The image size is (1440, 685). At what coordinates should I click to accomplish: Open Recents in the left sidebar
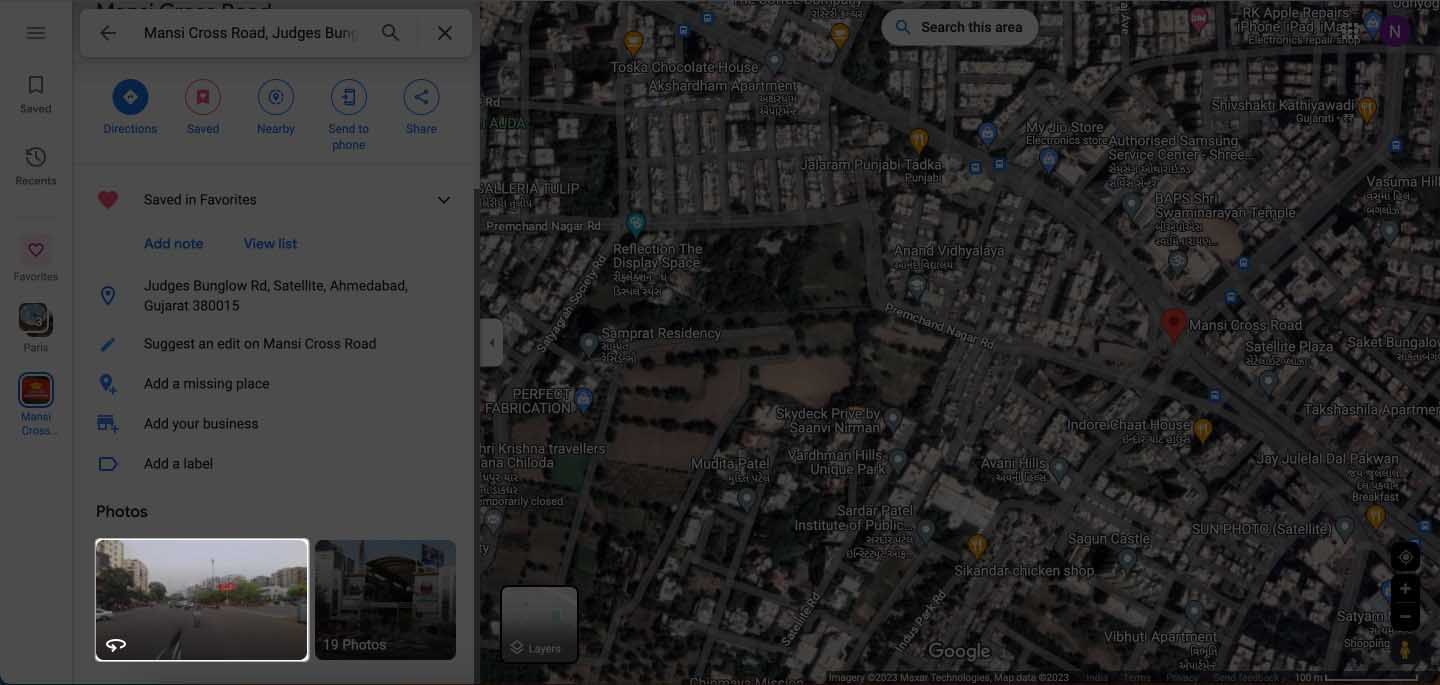click(36, 166)
